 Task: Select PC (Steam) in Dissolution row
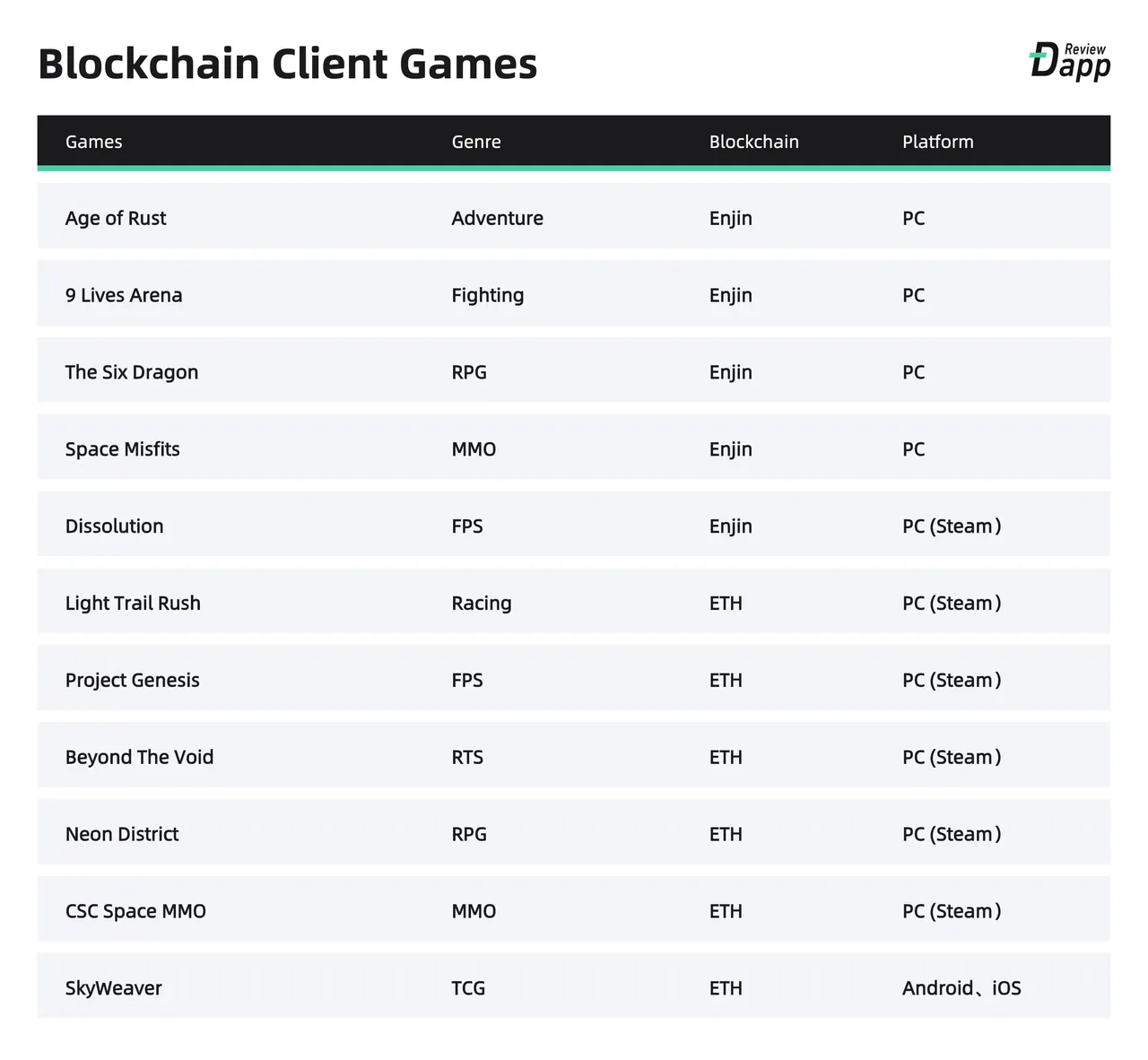point(952,526)
